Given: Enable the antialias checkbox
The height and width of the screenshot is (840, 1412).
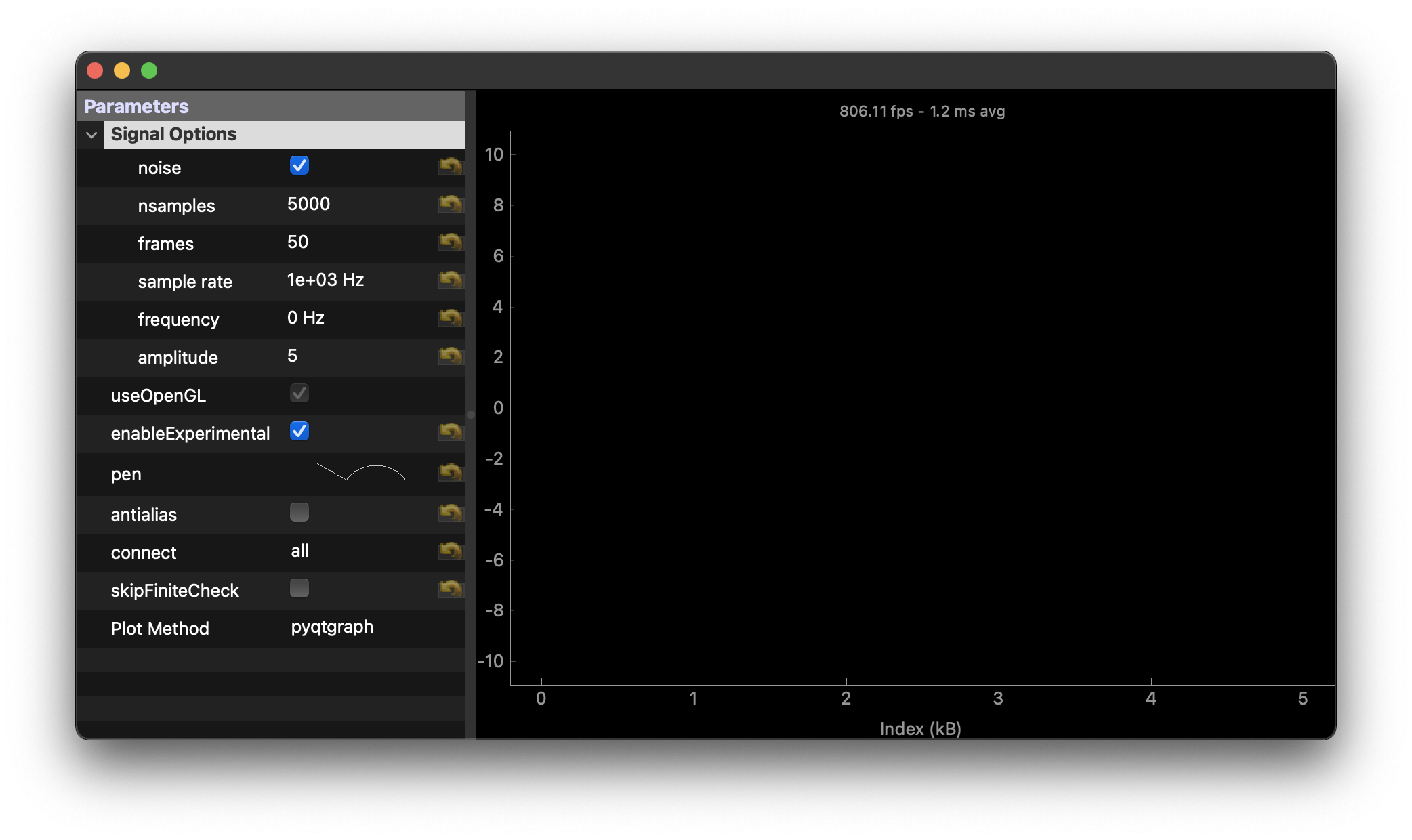Looking at the screenshot, I should [x=299, y=513].
